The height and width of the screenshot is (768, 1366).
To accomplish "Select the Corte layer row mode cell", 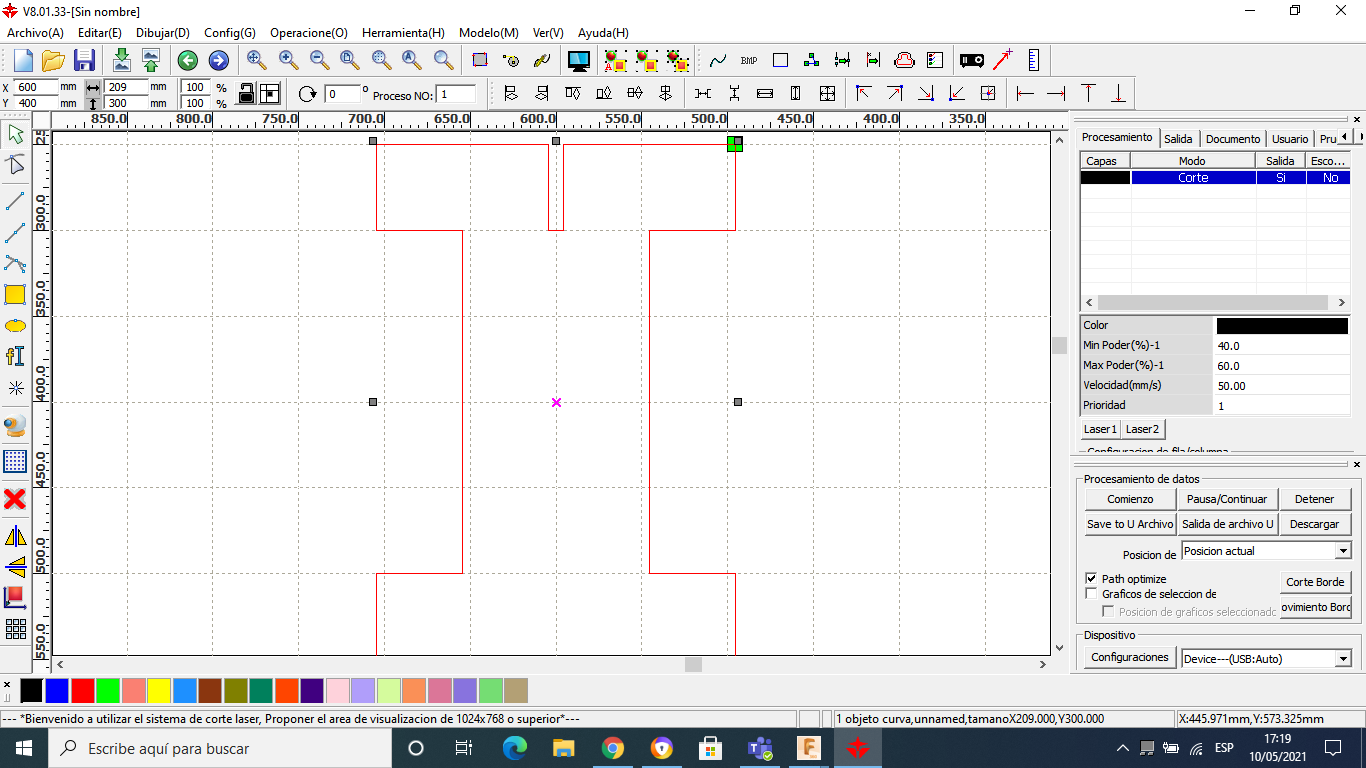I will click(1193, 178).
